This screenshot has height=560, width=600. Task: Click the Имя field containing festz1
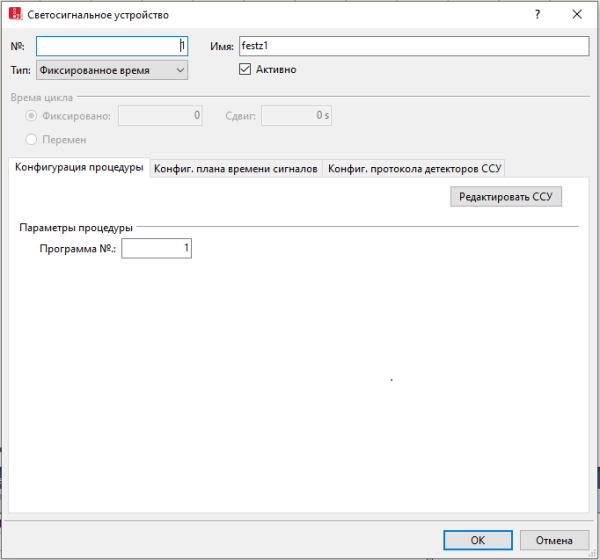point(413,46)
